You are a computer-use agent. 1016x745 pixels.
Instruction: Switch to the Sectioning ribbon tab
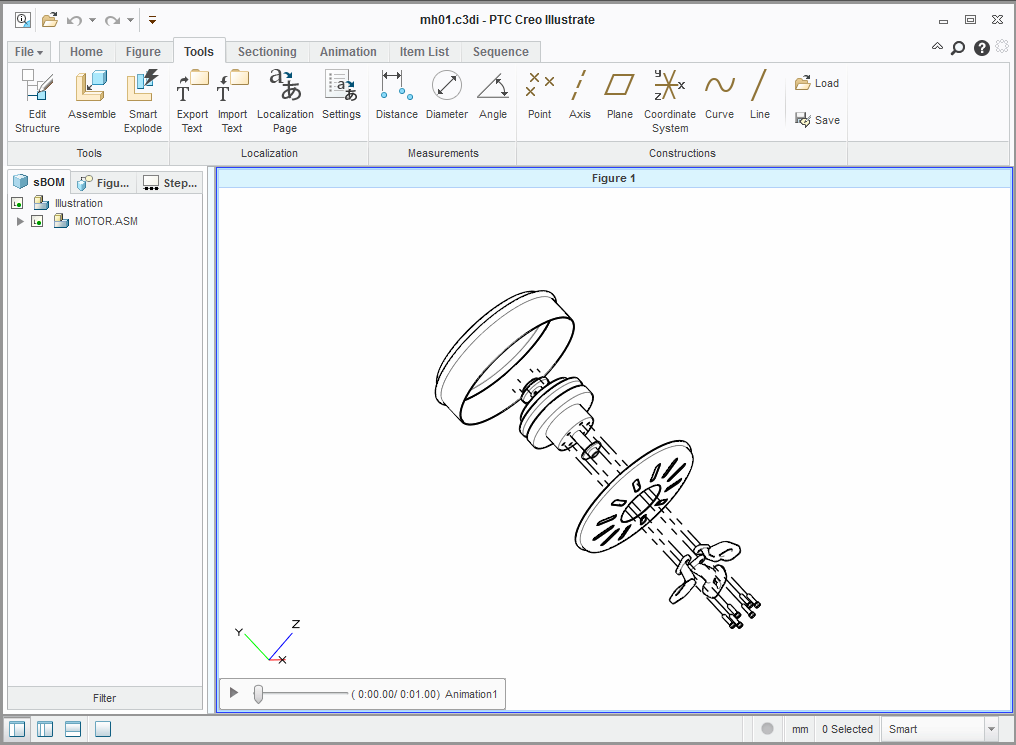click(x=267, y=52)
